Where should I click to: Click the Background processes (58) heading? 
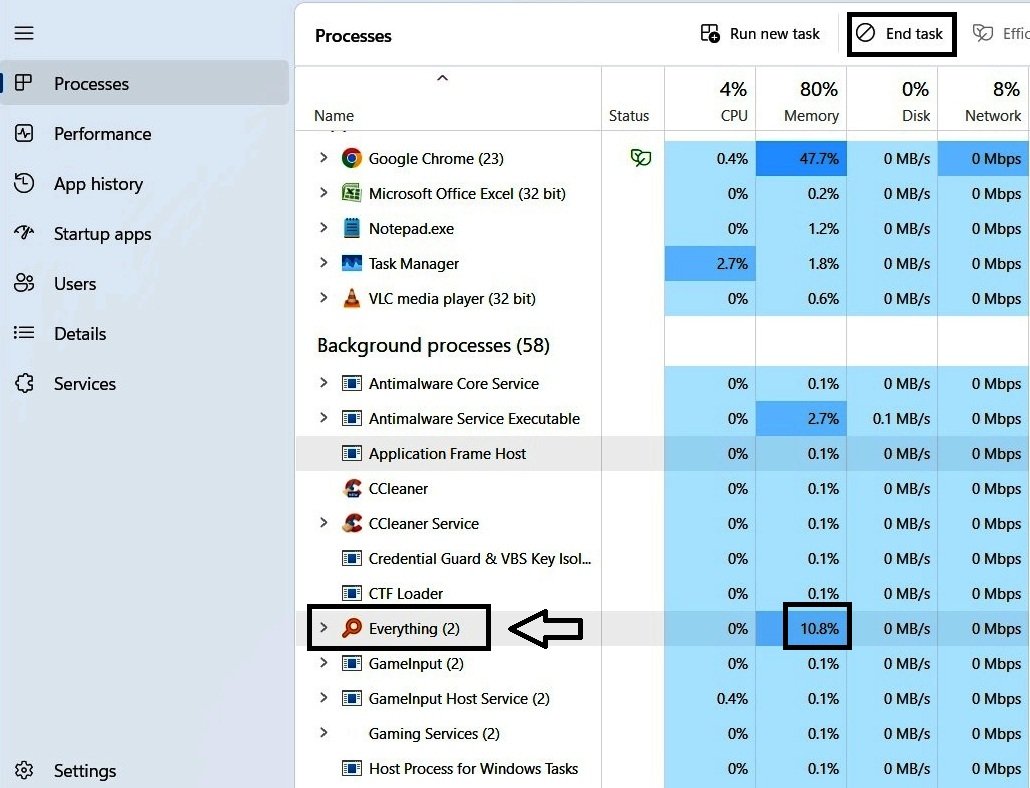point(434,345)
